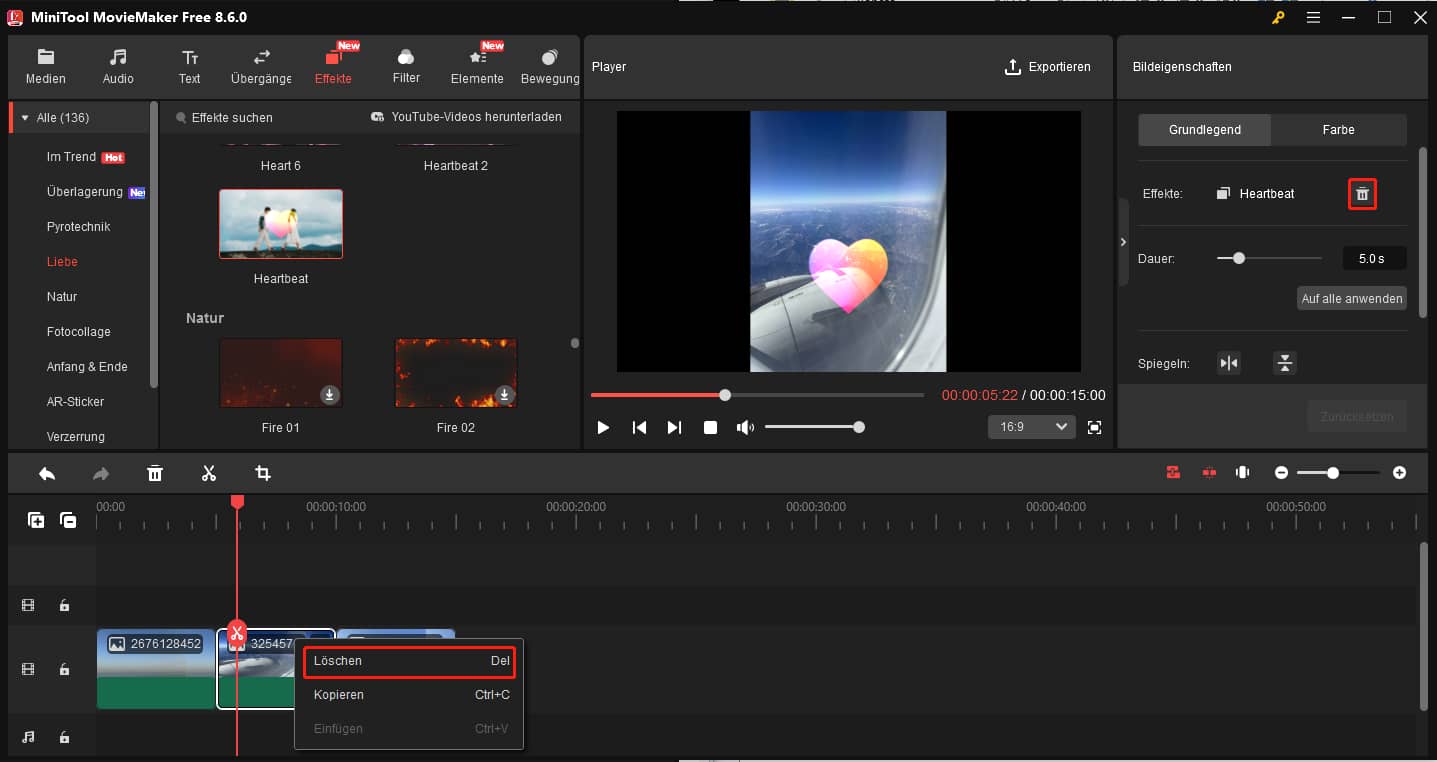The height and width of the screenshot is (762, 1437).
Task: Select the Scissors split tool
Action: coord(209,472)
